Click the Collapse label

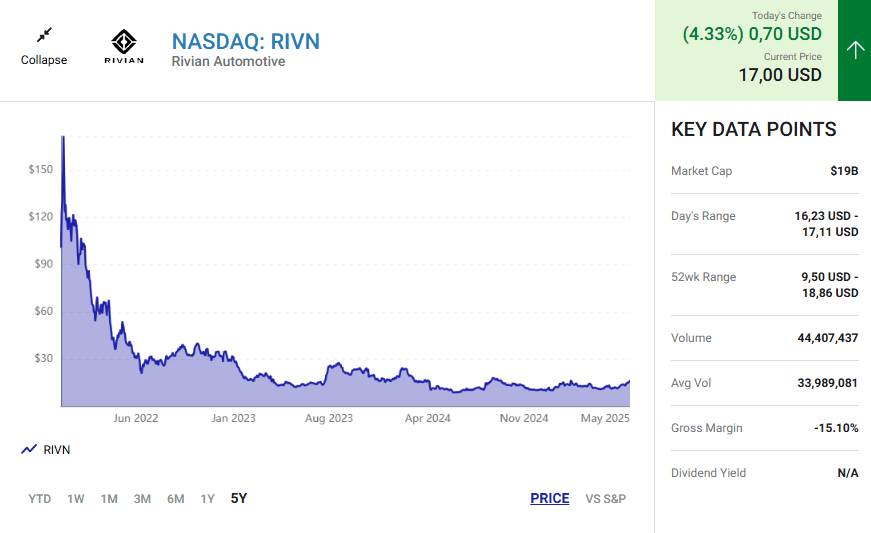44,59
